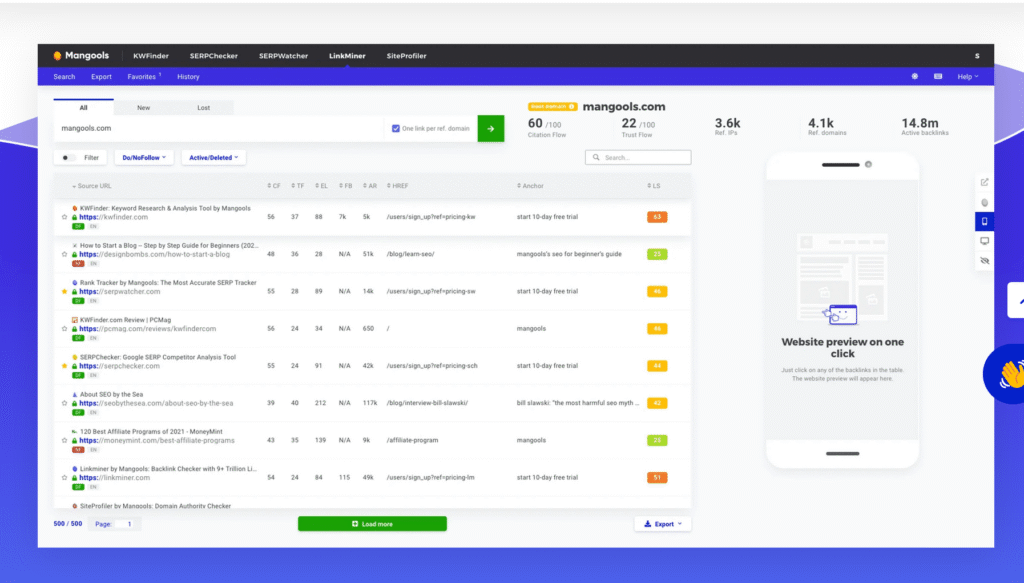Viewport: 1024px width, 583px height.
Task: Click the root domain info badge
Action: pos(552,106)
